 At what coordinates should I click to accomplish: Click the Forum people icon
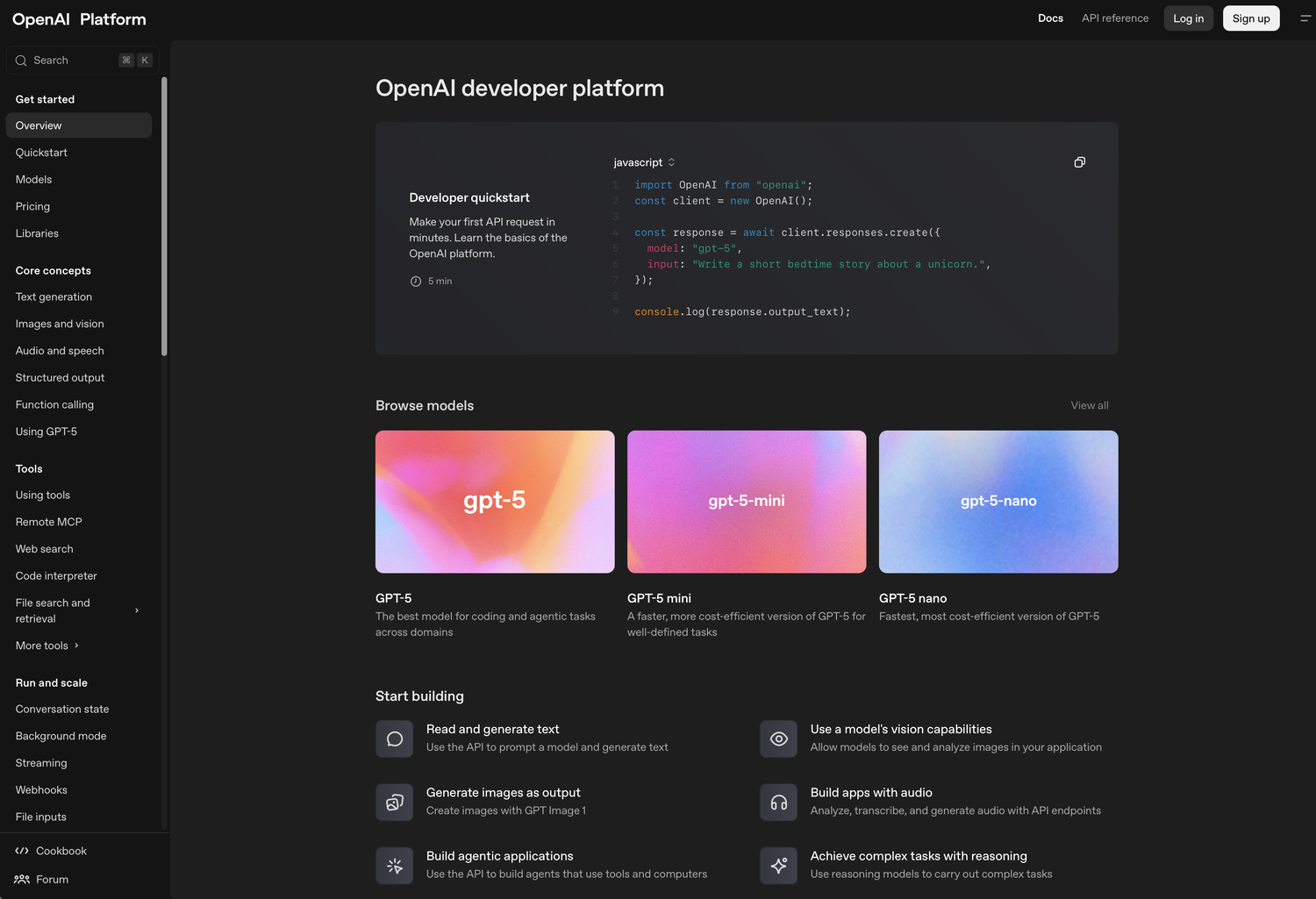tap(22, 879)
